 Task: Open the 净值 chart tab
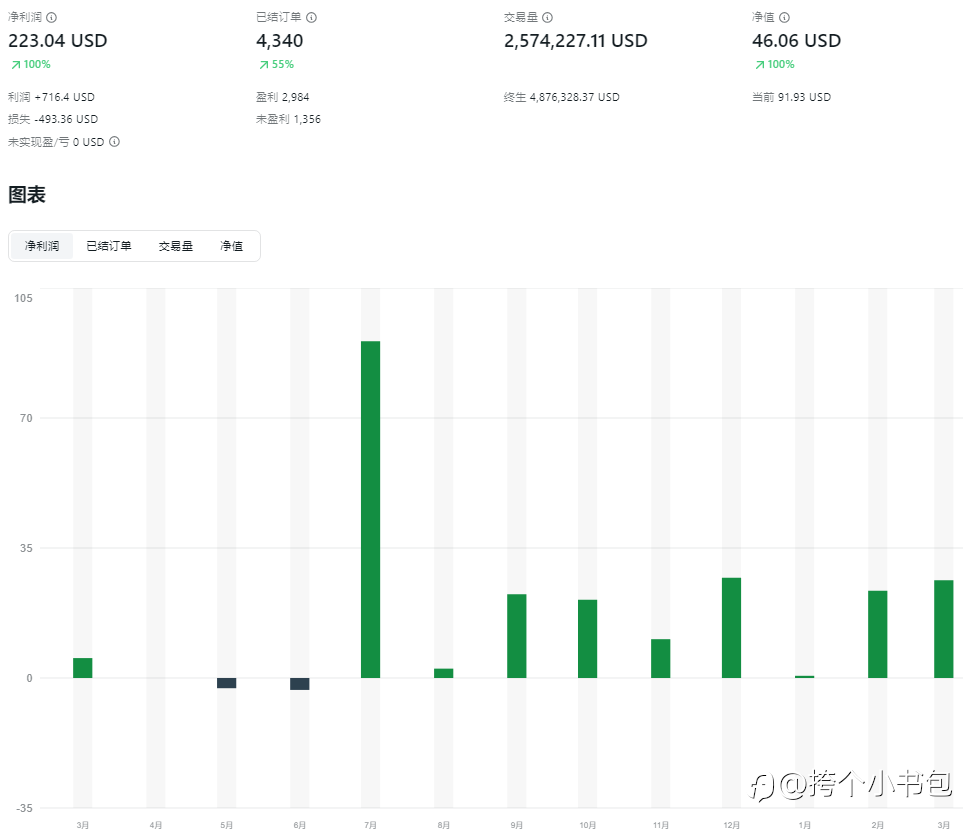point(231,246)
